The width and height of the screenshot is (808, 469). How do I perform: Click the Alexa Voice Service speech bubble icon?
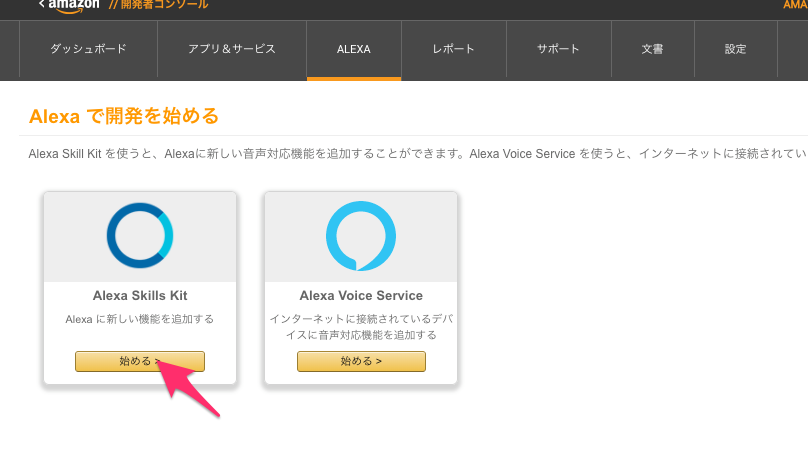click(361, 236)
